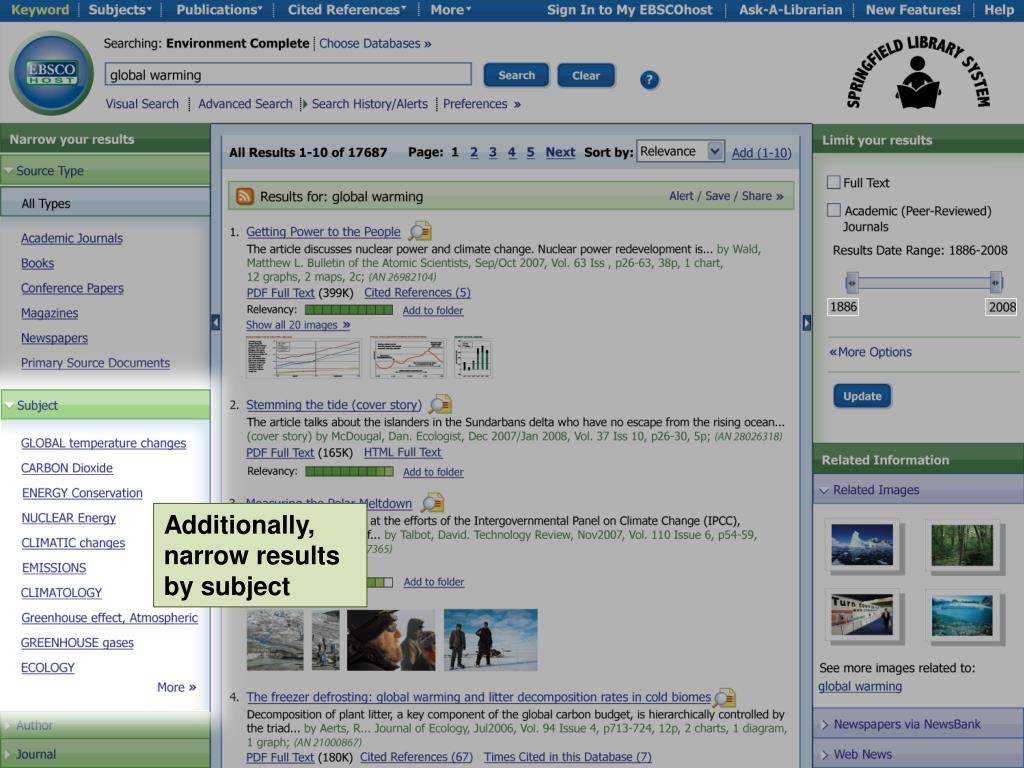
Task: Click the EBSCOhost logo
Action: point(52,73)
